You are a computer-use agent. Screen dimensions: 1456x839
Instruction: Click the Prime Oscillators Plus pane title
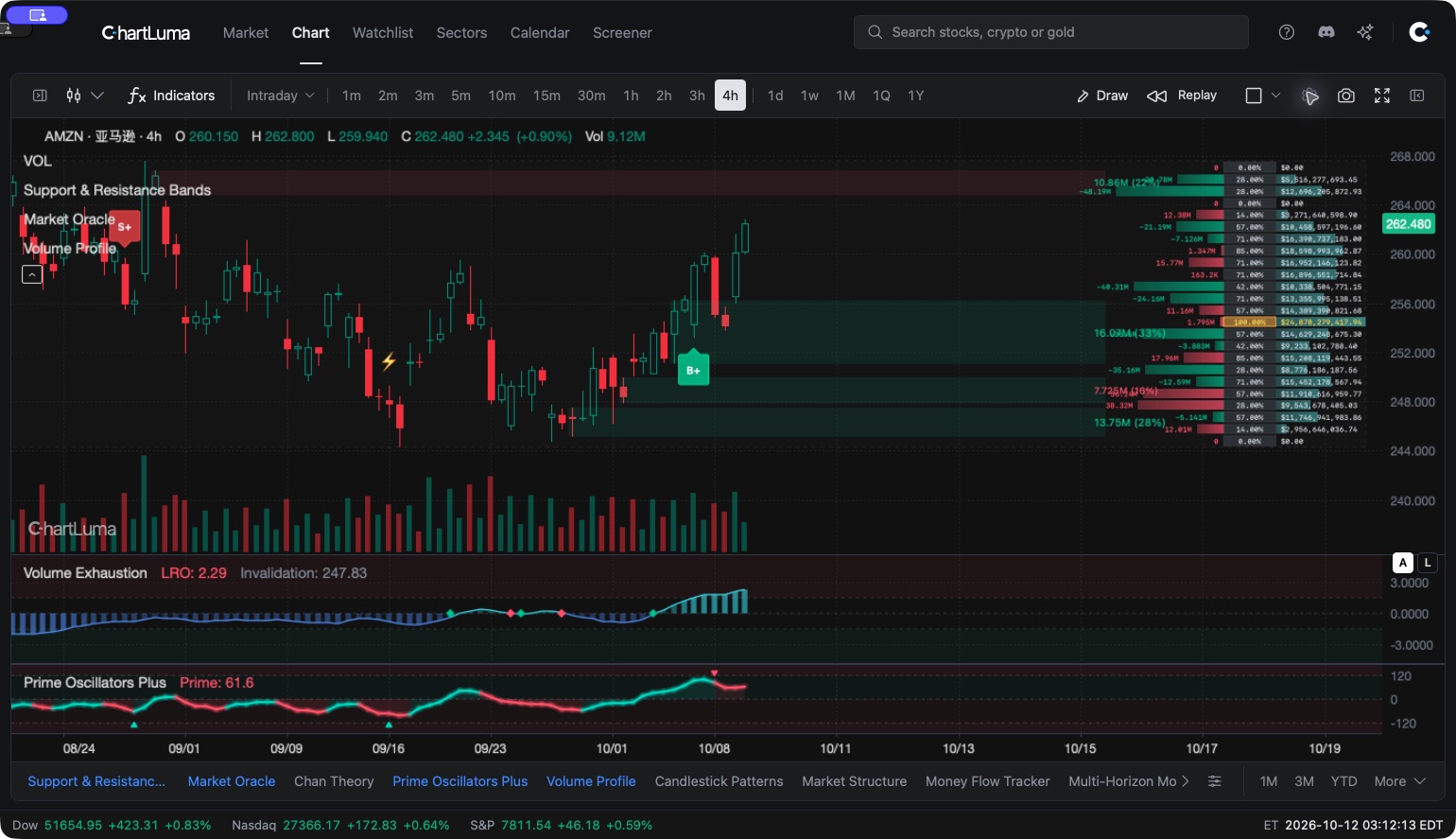coord(95,683)
